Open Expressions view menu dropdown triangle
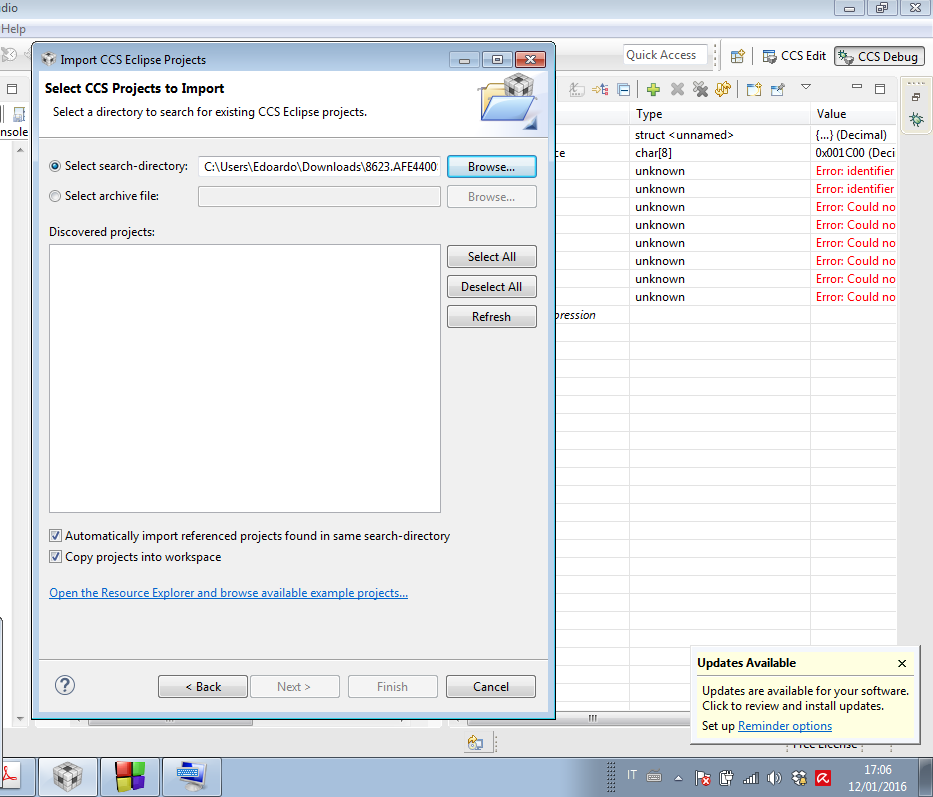The image size is (933, 797). 806,87
